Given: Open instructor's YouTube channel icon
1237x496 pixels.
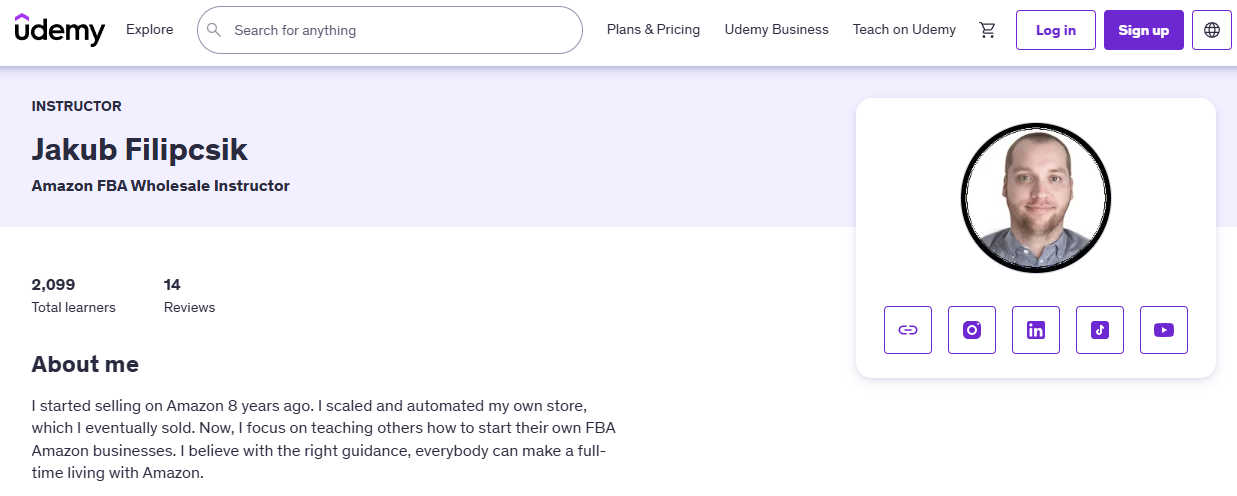Looking at the screenshot, I should click(x=1164, y=330).
